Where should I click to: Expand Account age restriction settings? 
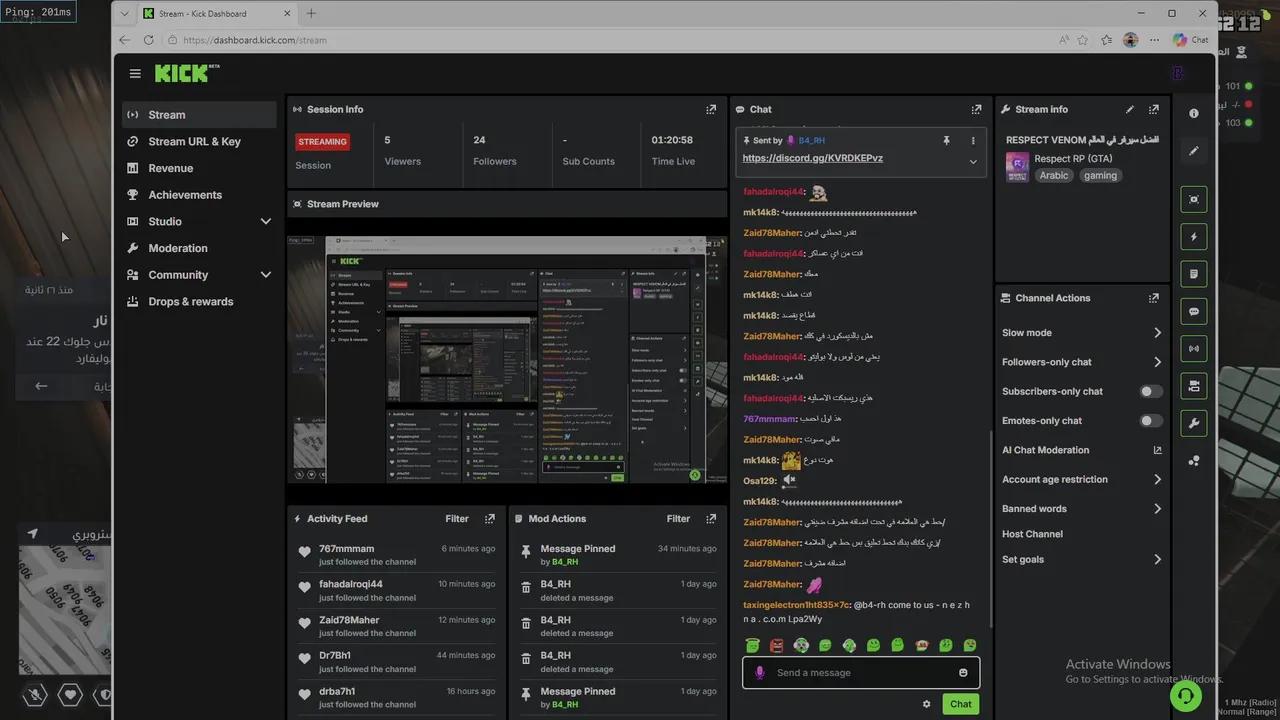[x=1157, y=480]
